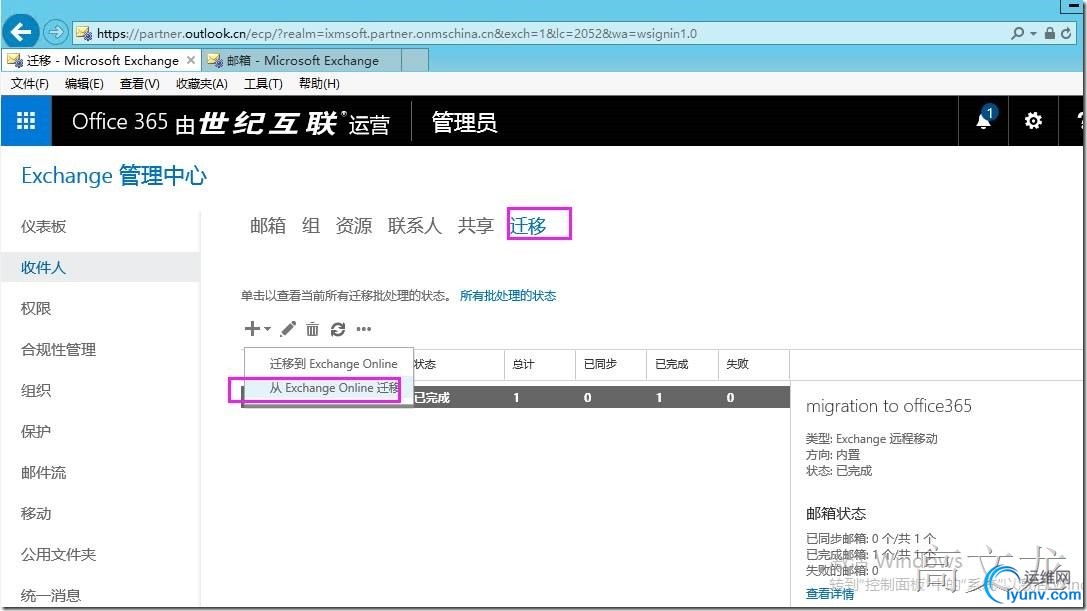Go to 收件人 in left navigation

point(44,268)
